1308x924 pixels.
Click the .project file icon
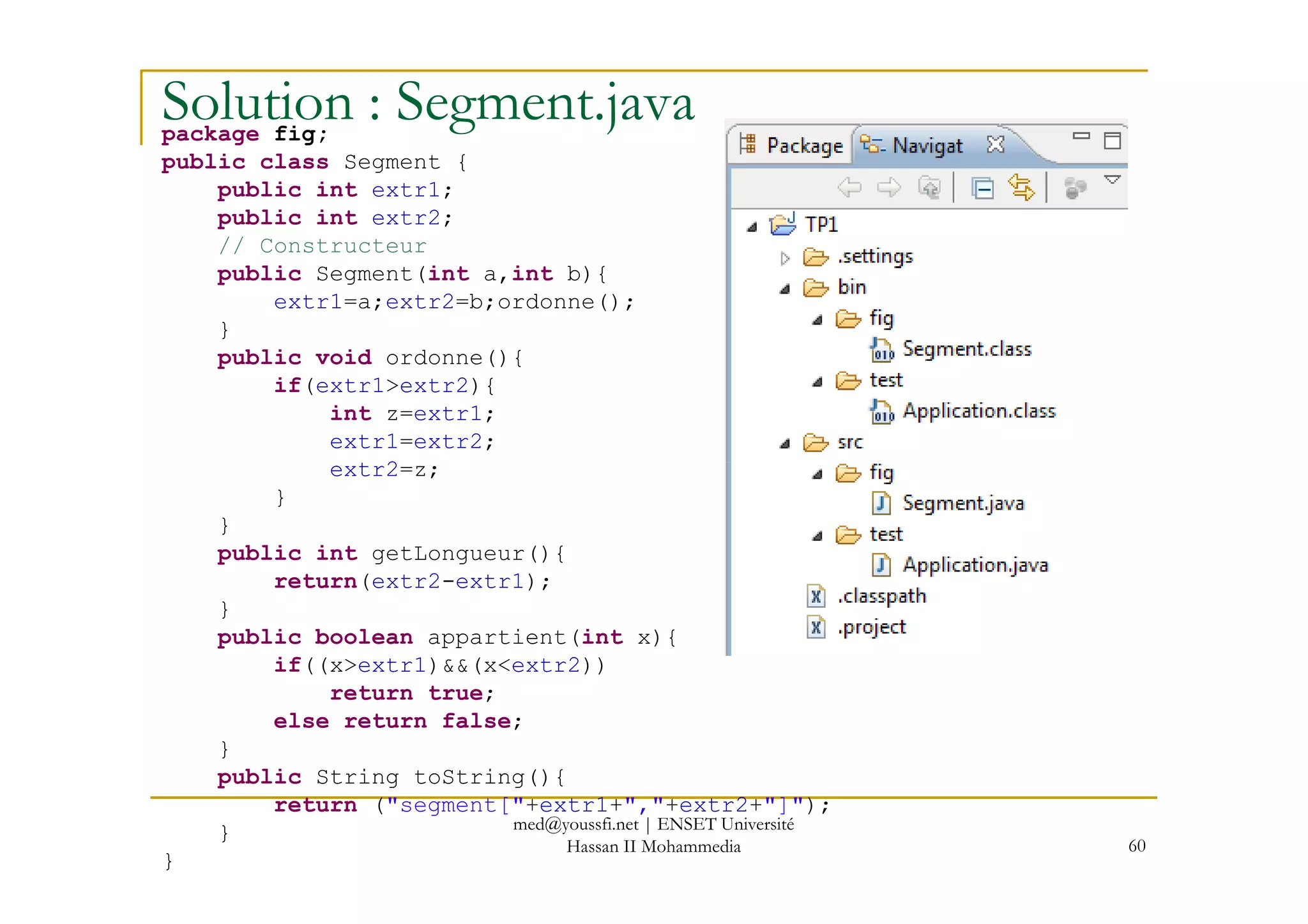[816, 627]
